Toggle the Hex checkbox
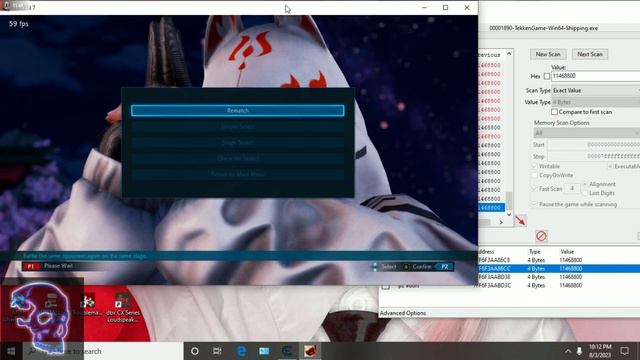Viewport: 640px width, 360px height. click(x=547, y=76)
